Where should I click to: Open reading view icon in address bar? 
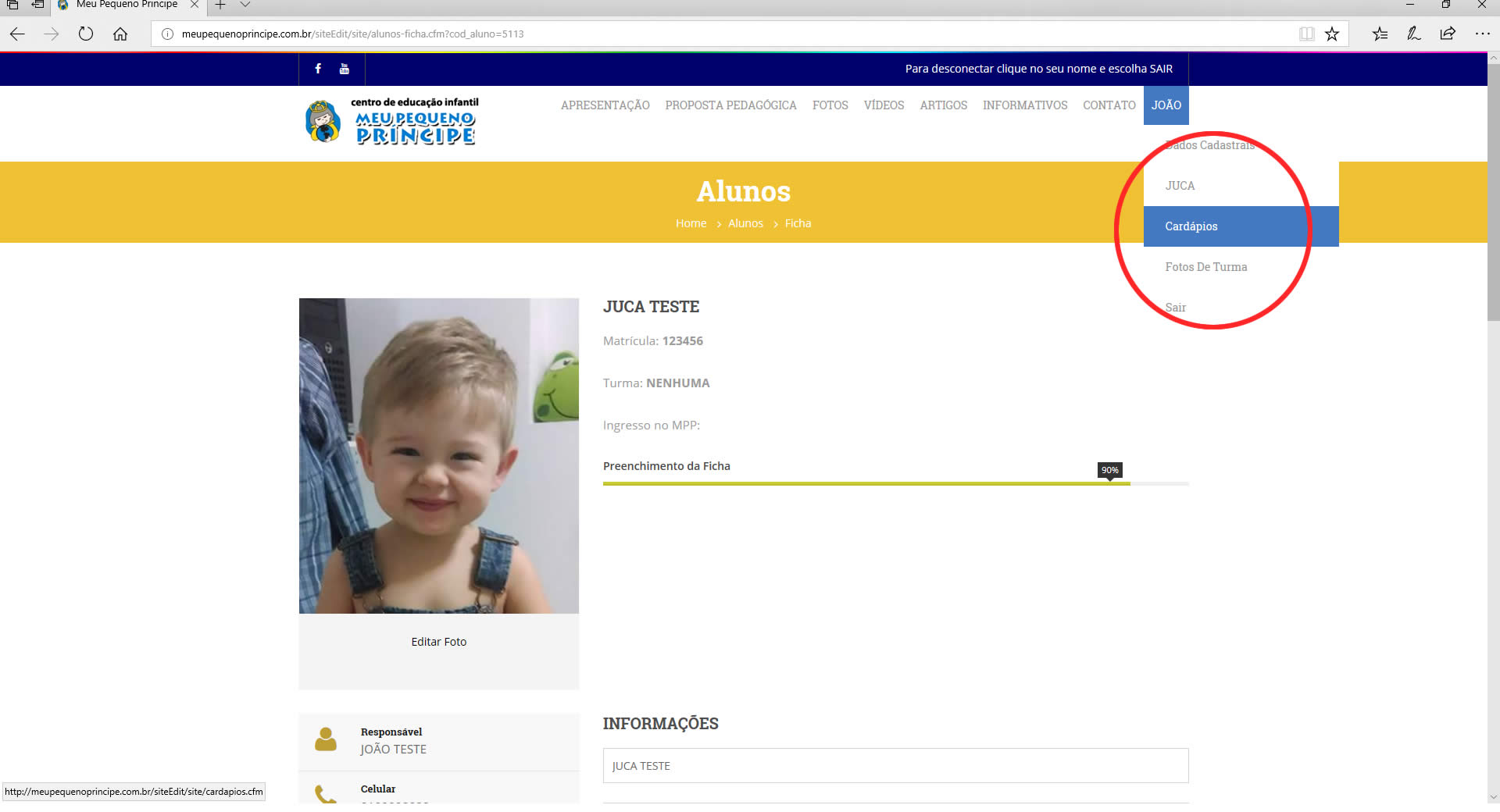[x=1306, y=34]
